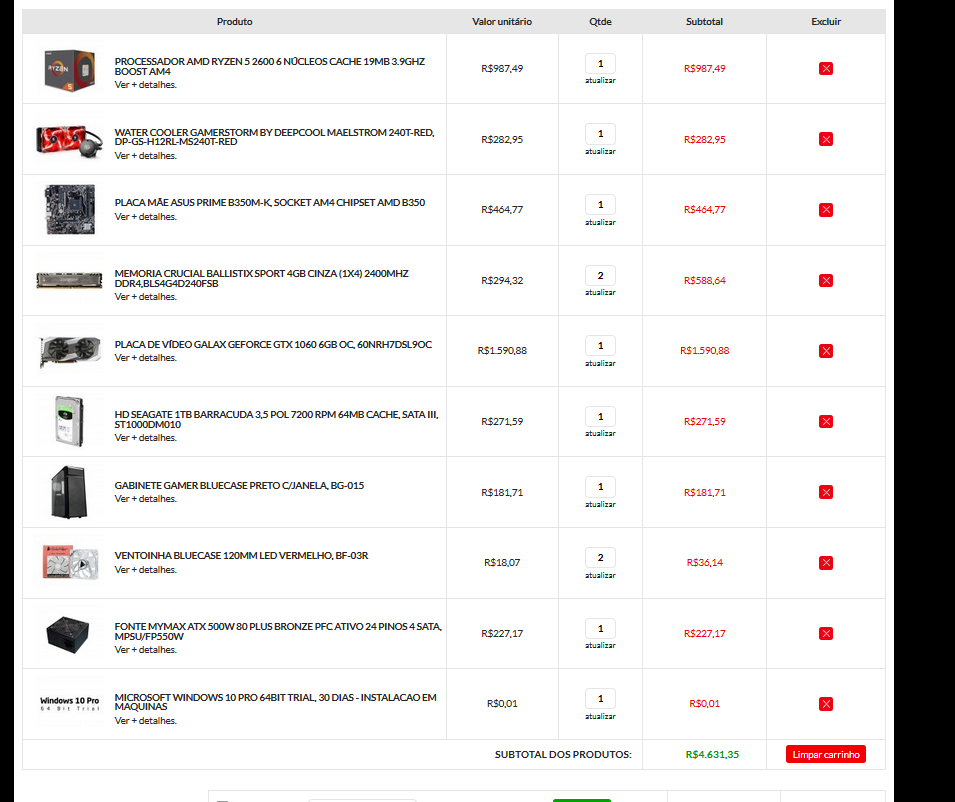The height and width of the screenshot is (802, 955).
Task: Click atualizar under the Ryzen processor quantity
Action: (600, 80)
